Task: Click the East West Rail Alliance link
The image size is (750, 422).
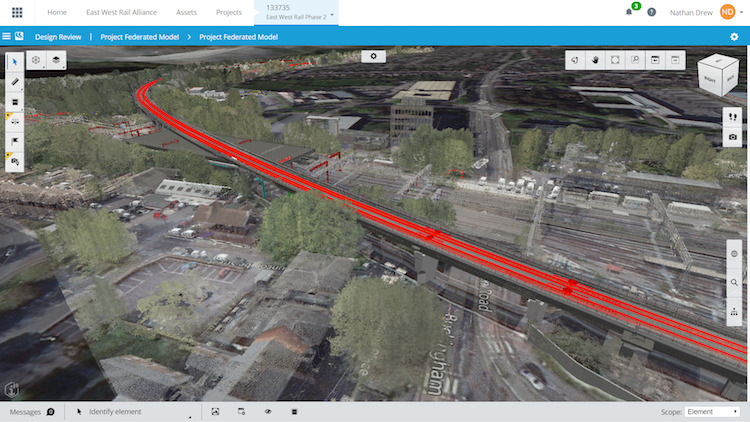Action: pyautogui.click(x=120, y=12)
